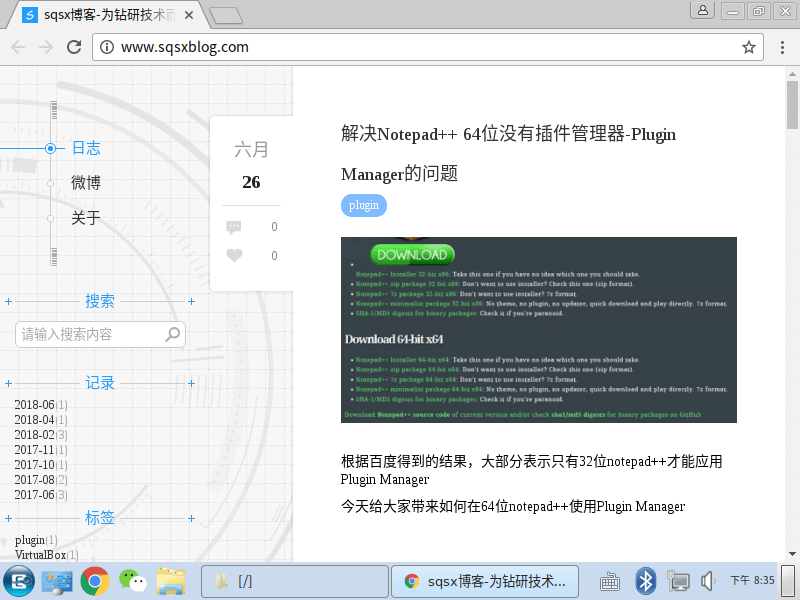Image resolution: width=800 pixels, height=600 pixels.
Task: Open the control center taskbar icon
Action: pyautogui.click(x=57, y=581)
